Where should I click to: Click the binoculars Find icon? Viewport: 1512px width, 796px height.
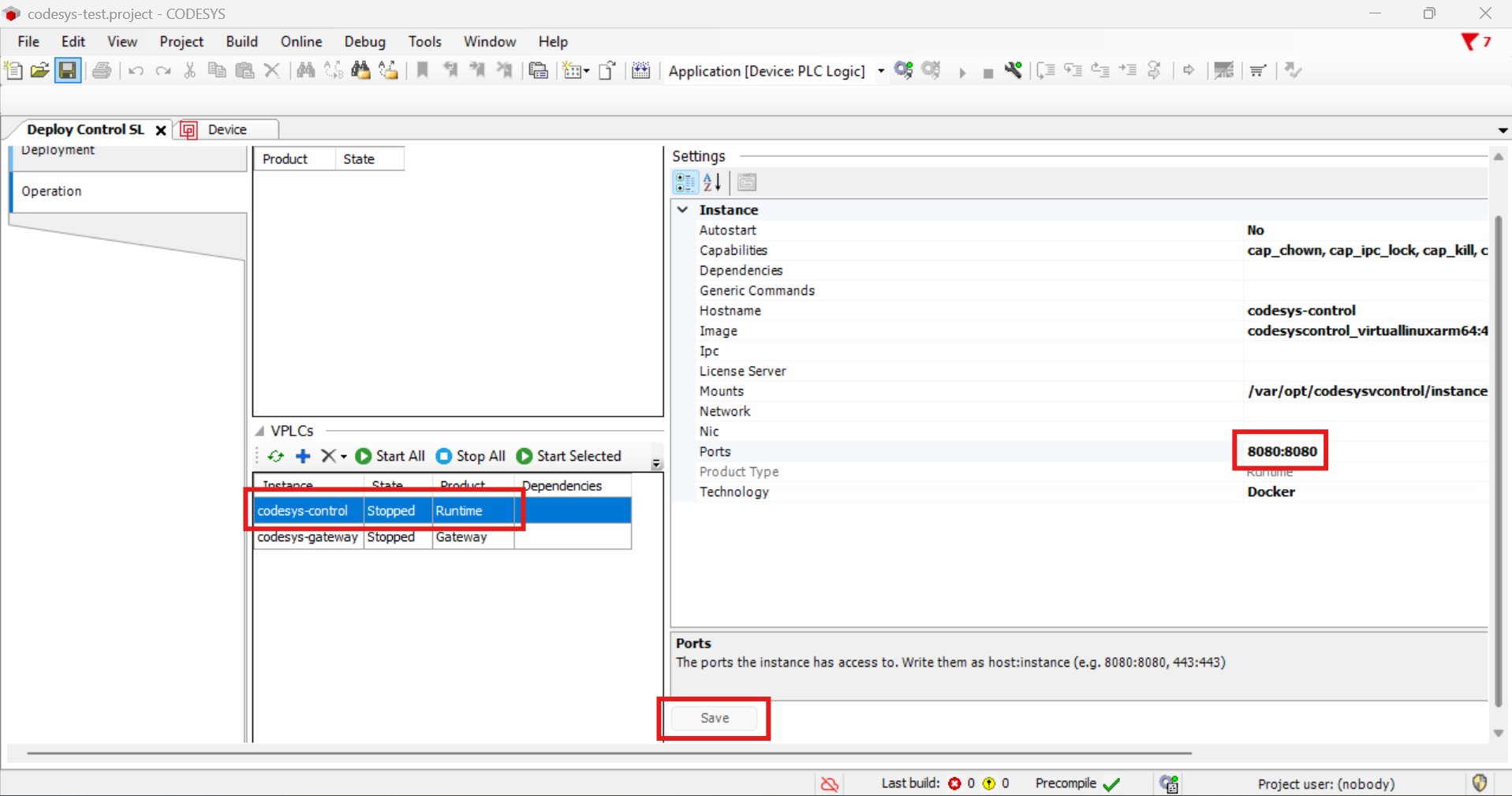(305, 71)
